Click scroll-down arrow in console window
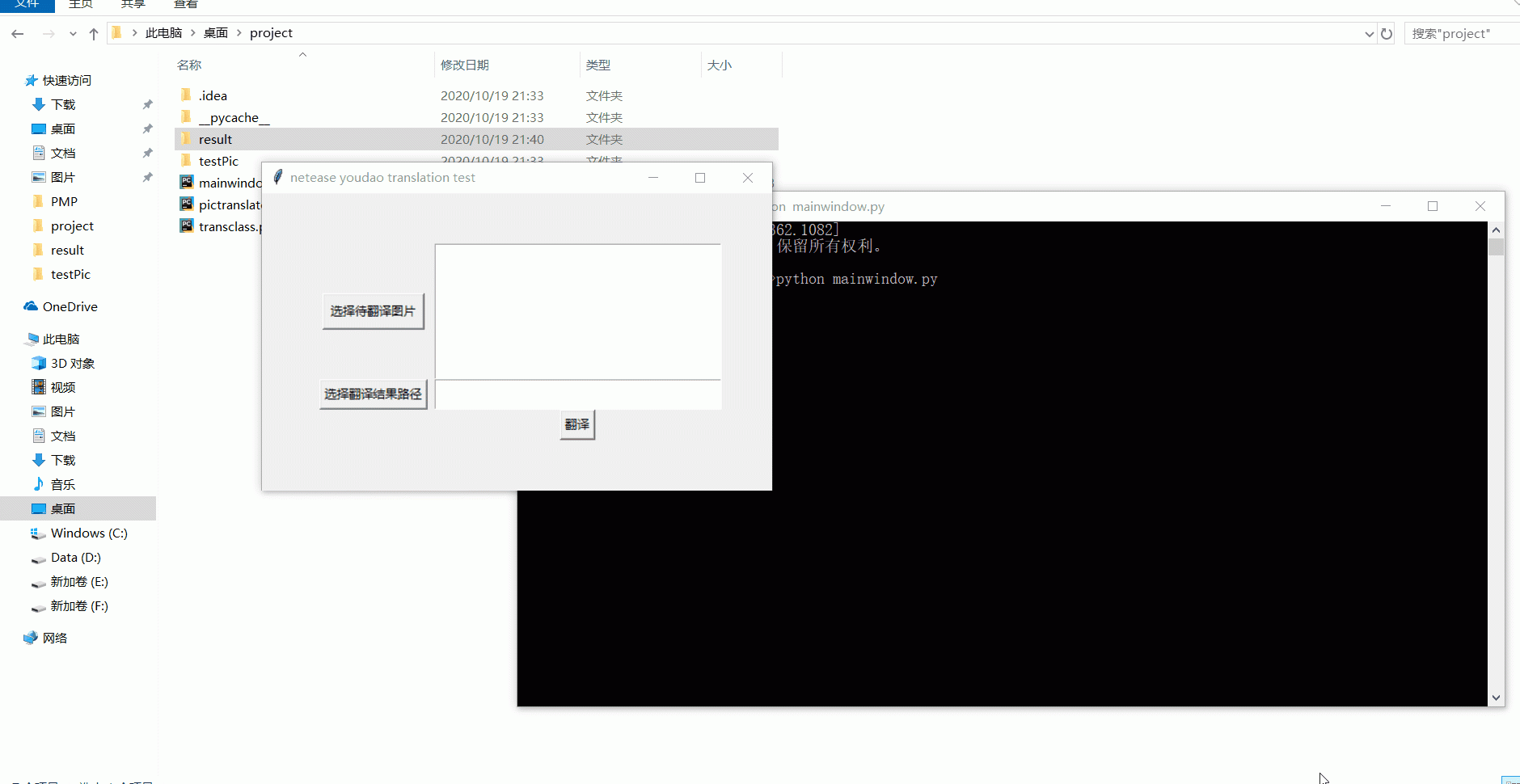 [1496, 698]
